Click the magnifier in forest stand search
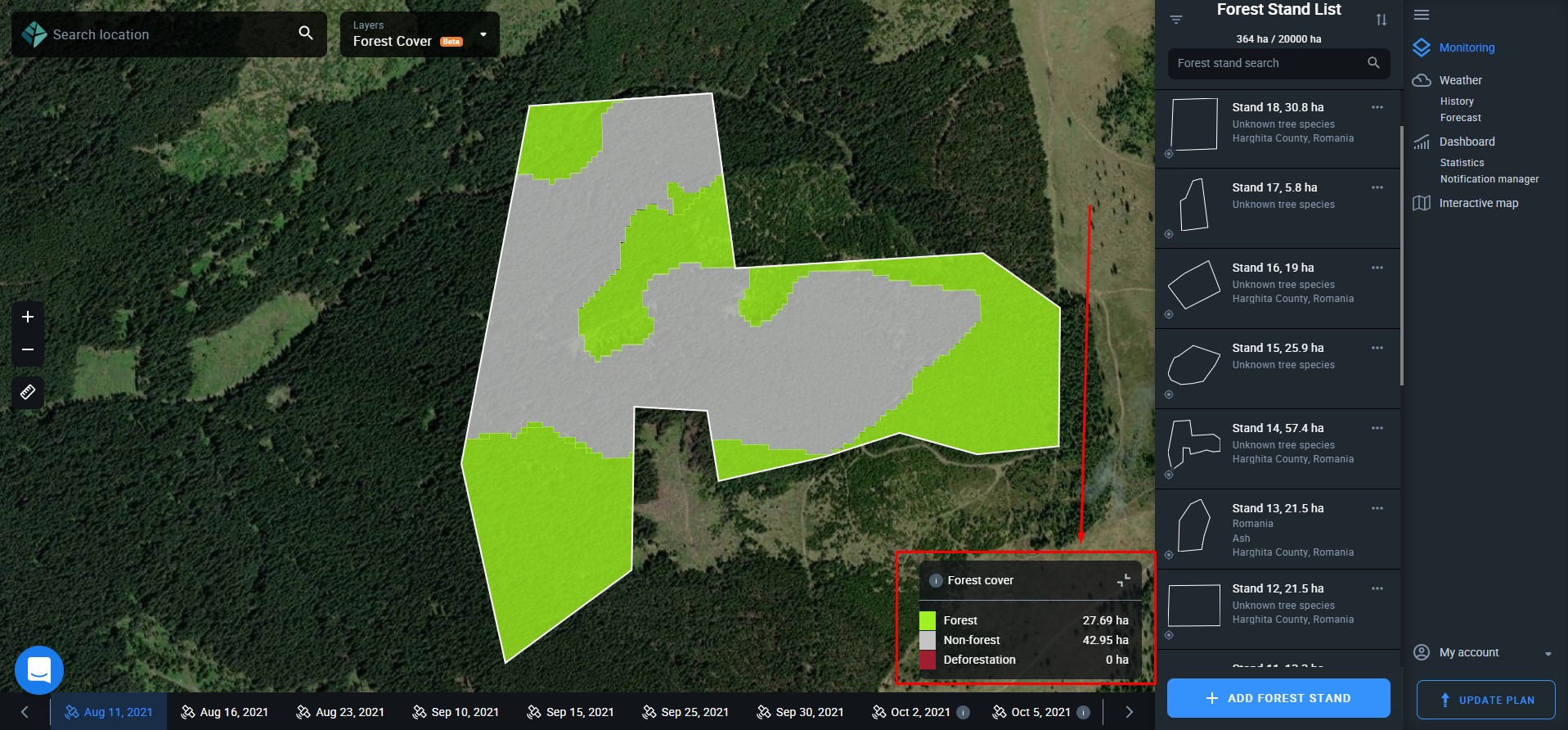Image resolution: width=1568 pixels, height=730 pixels. click(x=1373, y=62)
